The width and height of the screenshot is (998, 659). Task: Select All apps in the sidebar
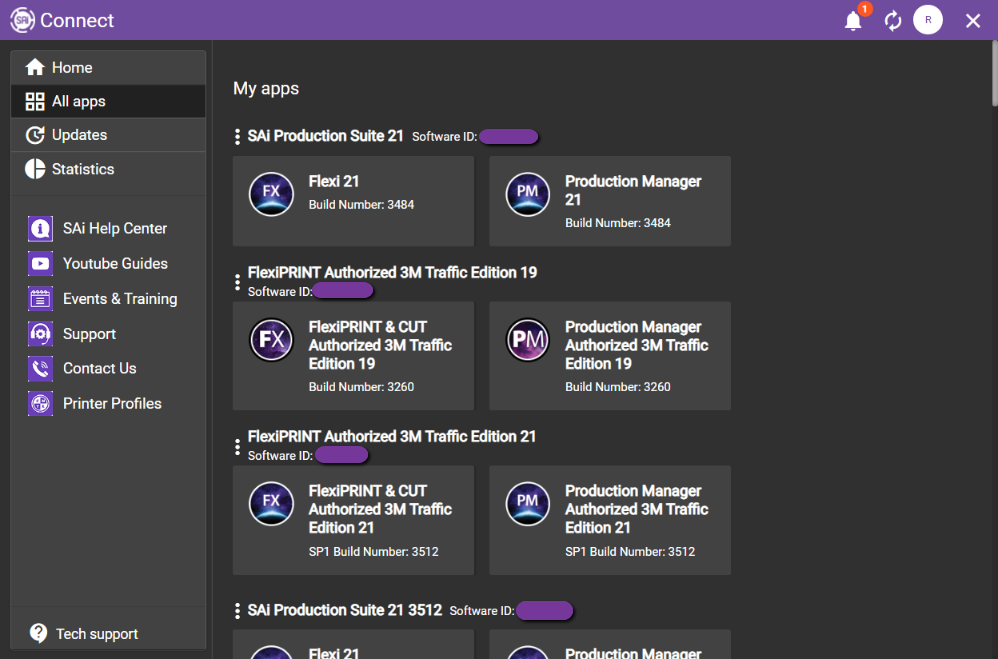pos(108,101)
